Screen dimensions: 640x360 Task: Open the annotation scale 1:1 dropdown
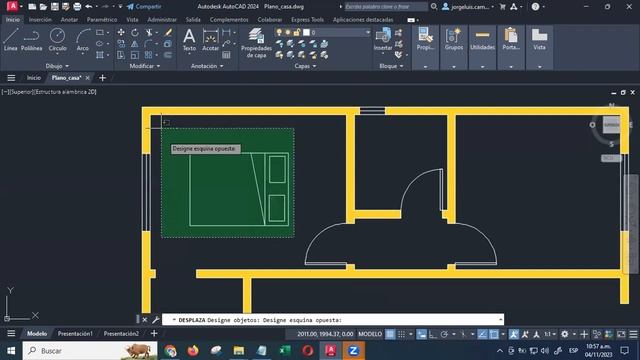(550, 334)
